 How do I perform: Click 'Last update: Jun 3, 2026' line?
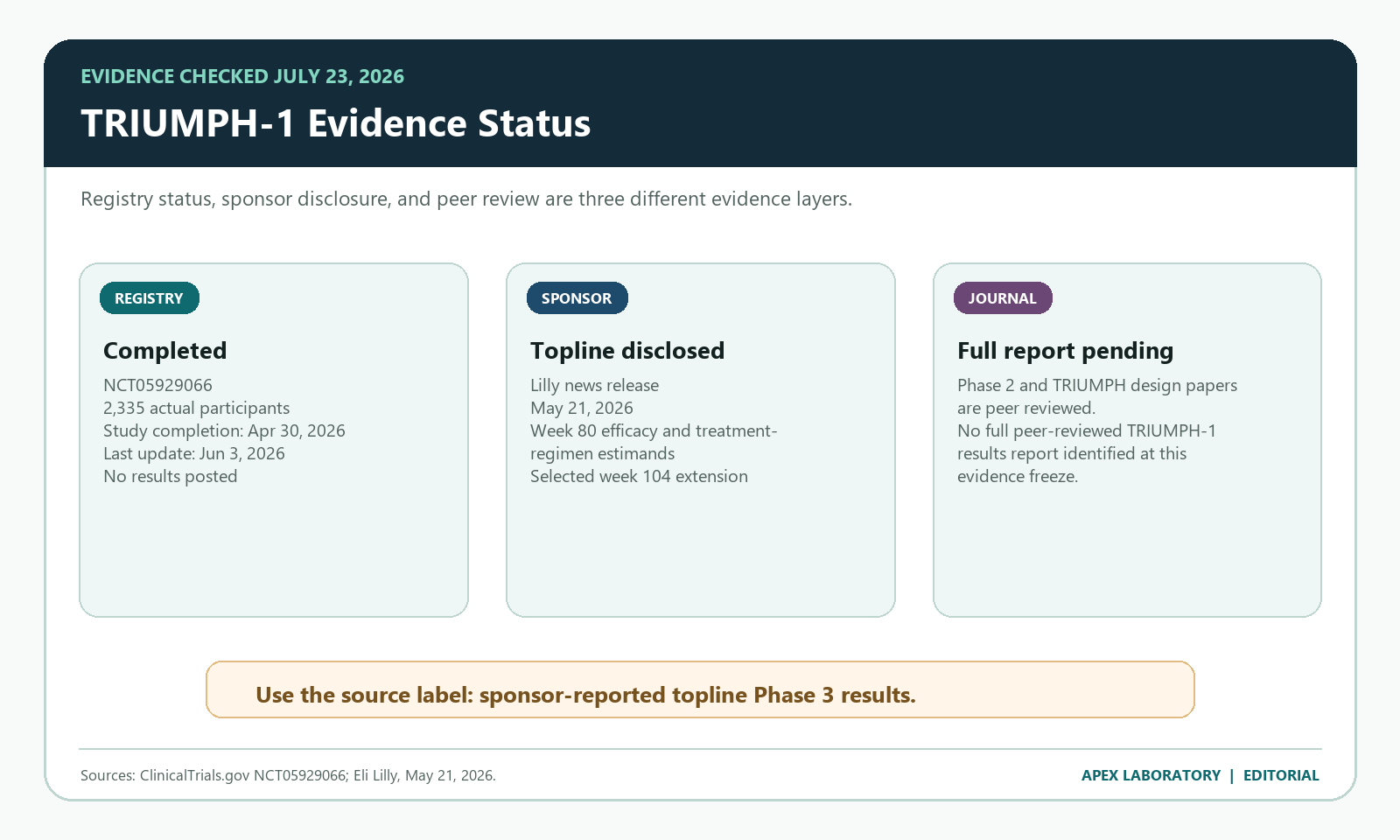194,453
